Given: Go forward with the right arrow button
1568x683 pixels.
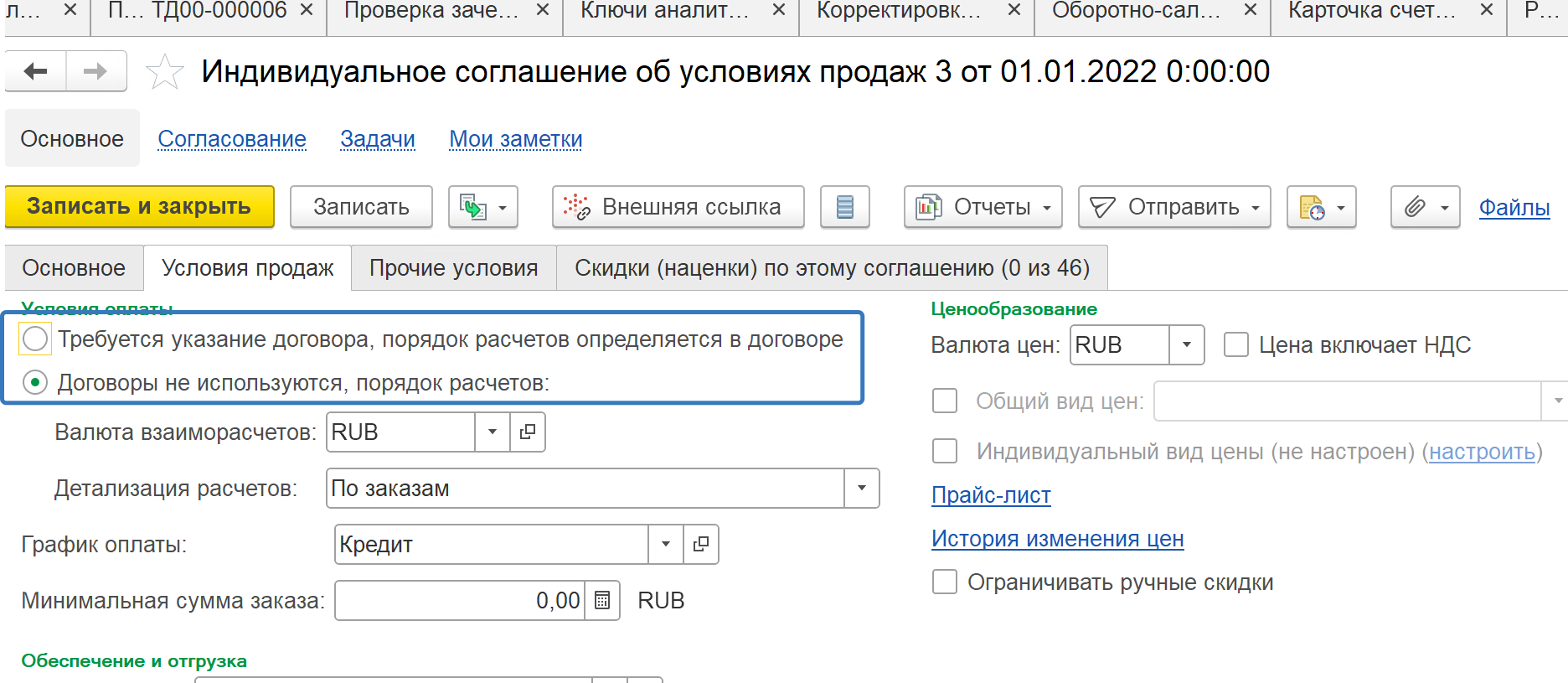Looking at the screenshot, I should (96, 71).
